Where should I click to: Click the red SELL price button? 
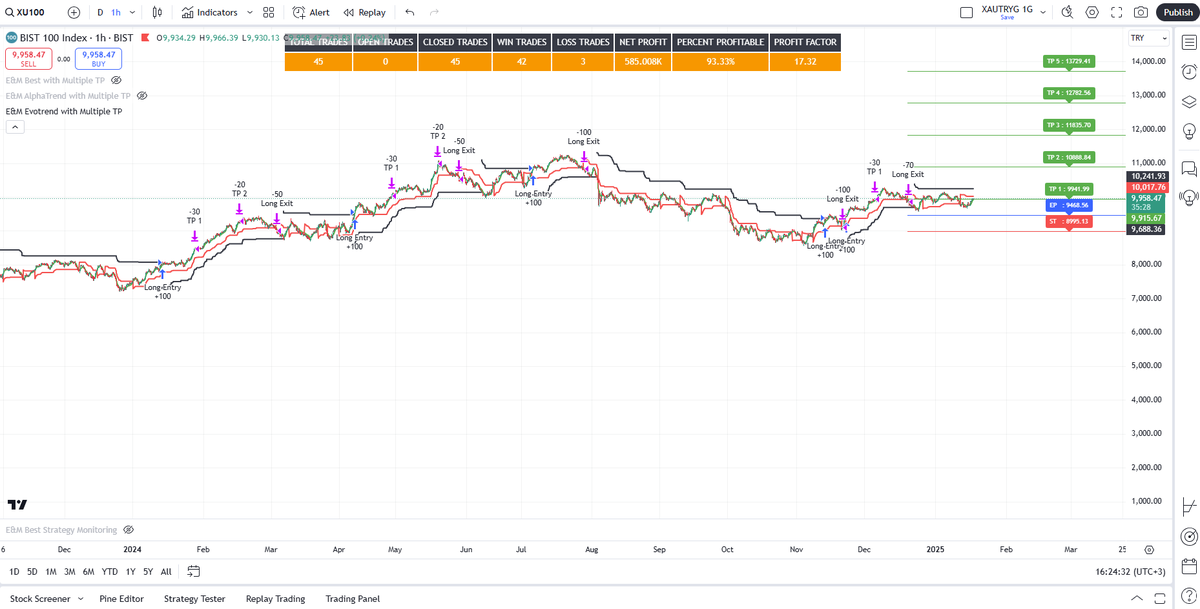click(x=28, y=59)
